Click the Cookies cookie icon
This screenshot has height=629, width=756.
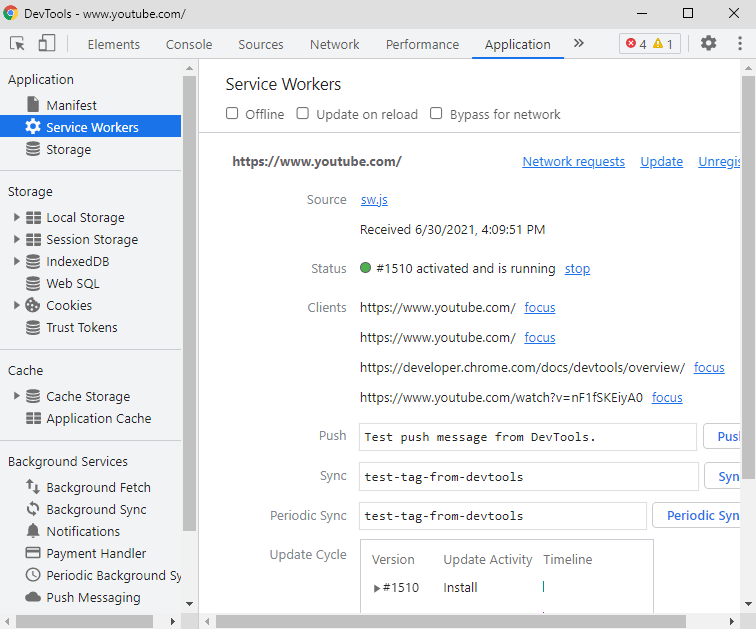pos(33,305)
